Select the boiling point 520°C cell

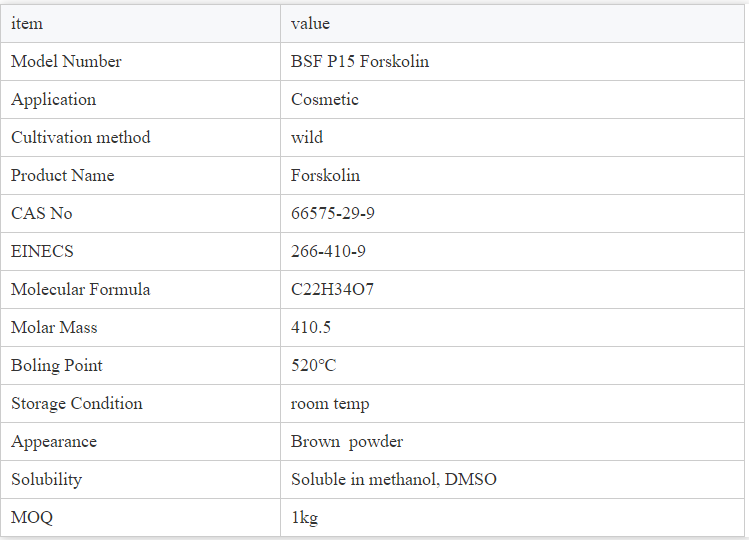[512, 366]
